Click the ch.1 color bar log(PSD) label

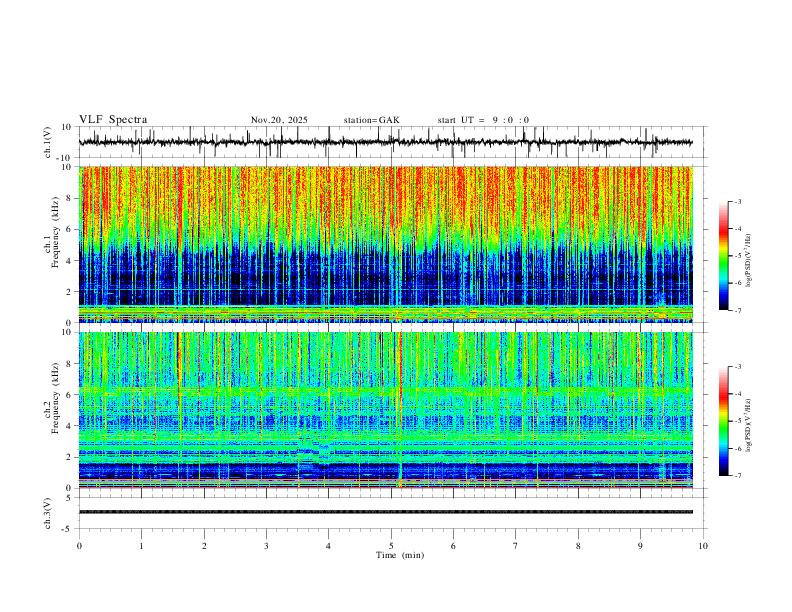click(749, 261)
